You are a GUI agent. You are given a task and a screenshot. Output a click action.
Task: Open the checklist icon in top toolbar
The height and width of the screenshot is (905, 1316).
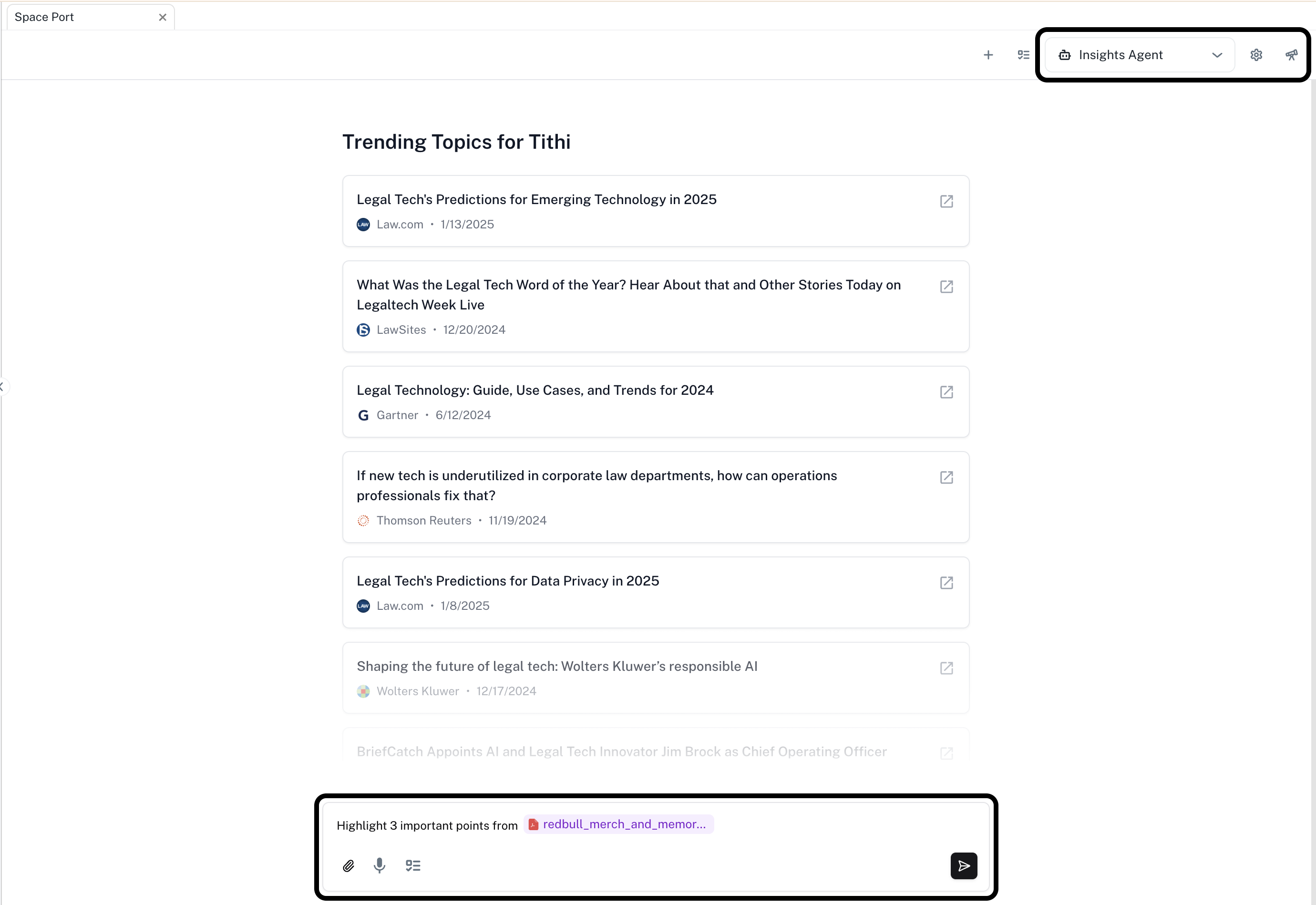pos(1023,55)
